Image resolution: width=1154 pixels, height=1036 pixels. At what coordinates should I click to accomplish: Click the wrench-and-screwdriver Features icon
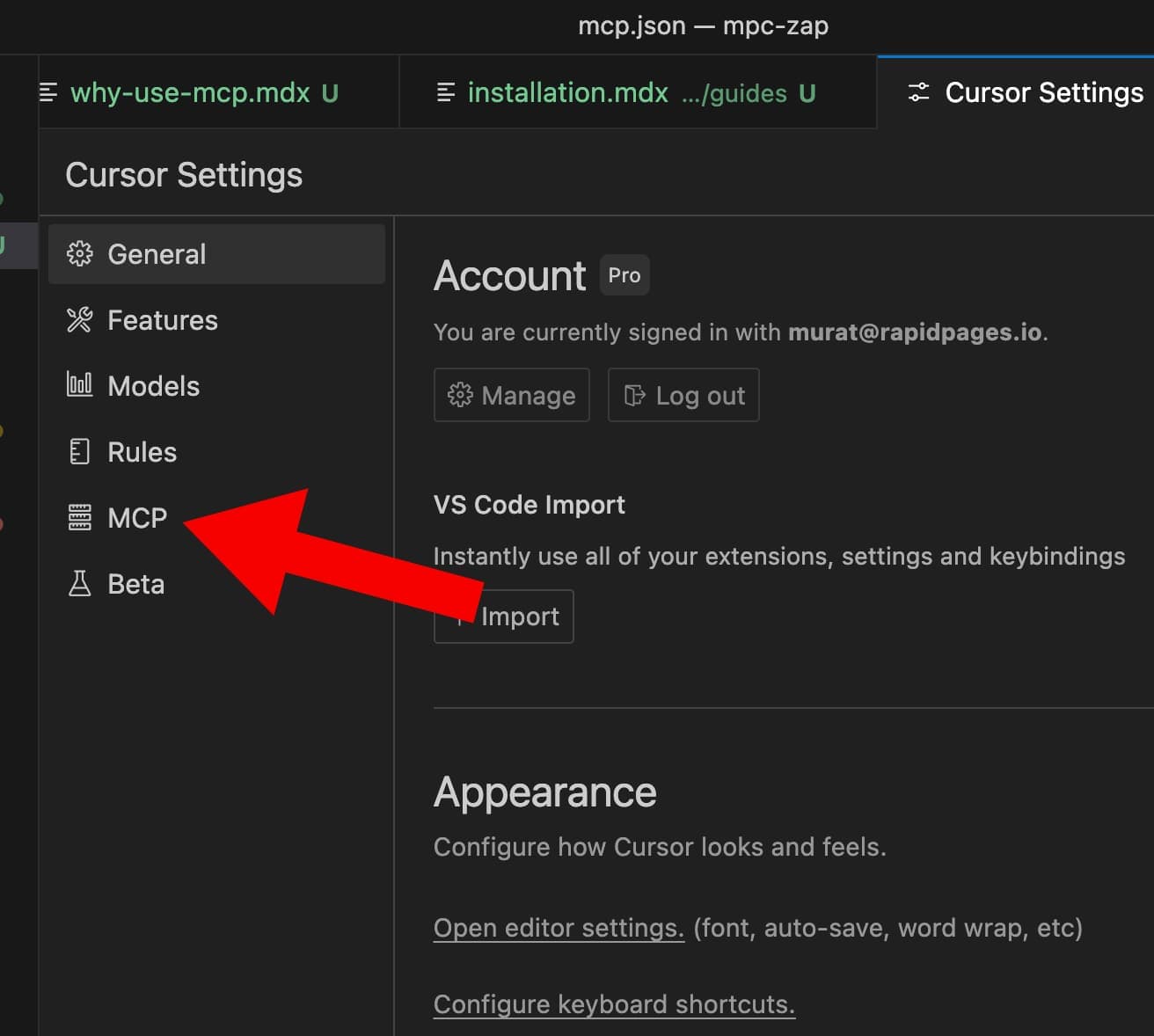point(79,320)
